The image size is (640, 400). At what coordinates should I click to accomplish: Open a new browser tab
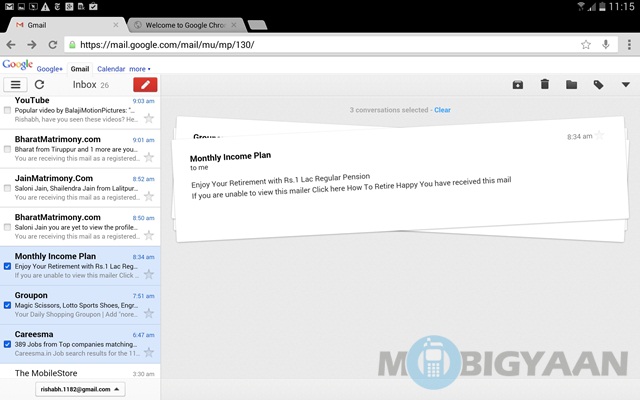pos(258,25)
